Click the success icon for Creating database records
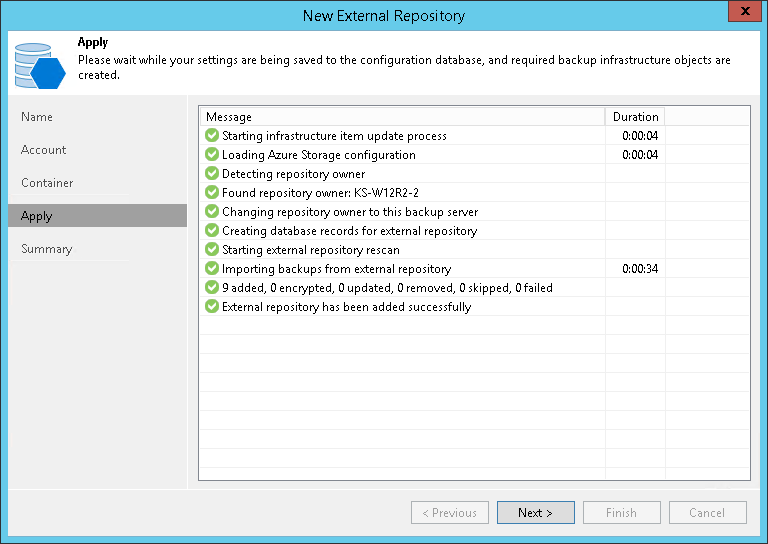 click(212, 231)
